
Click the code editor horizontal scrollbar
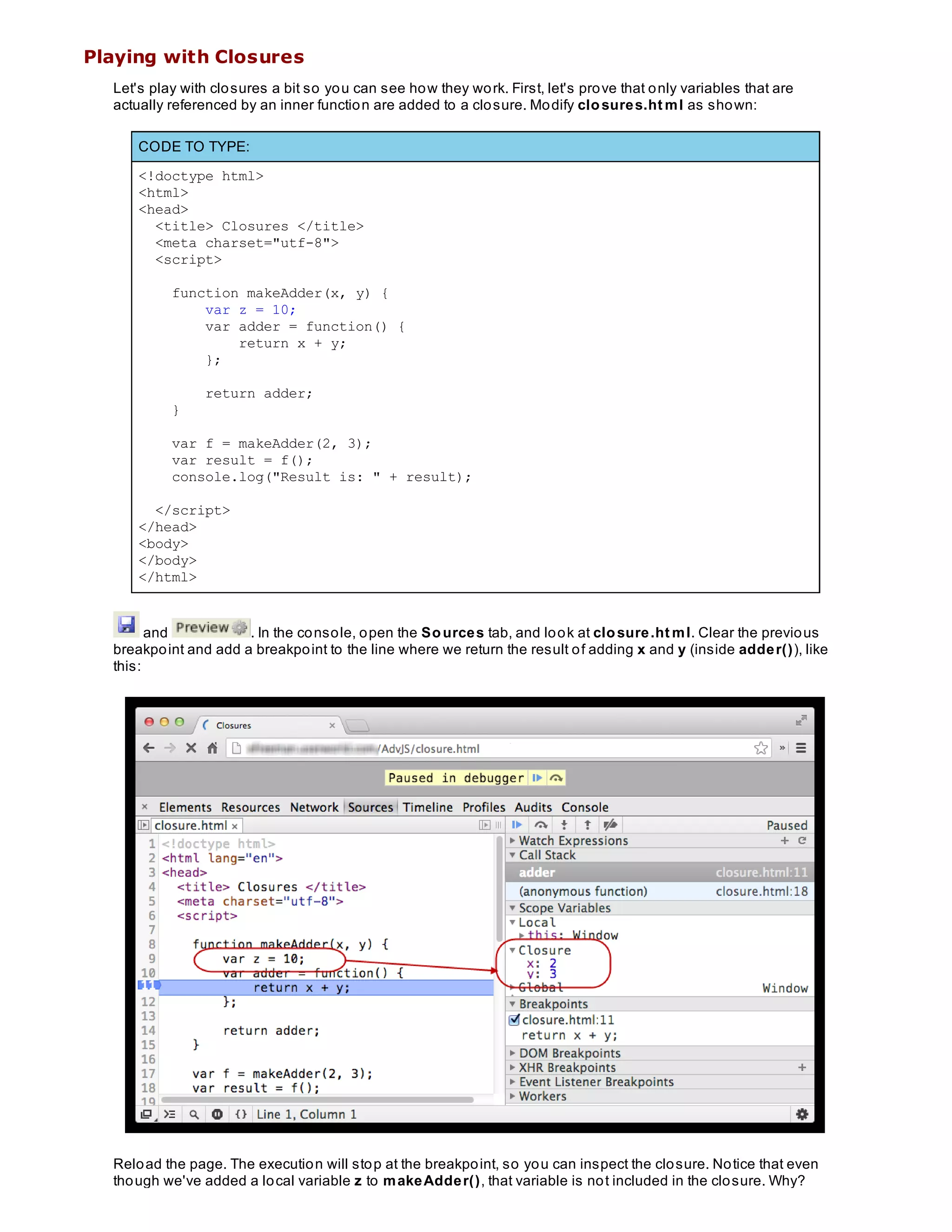(317, 1100)
